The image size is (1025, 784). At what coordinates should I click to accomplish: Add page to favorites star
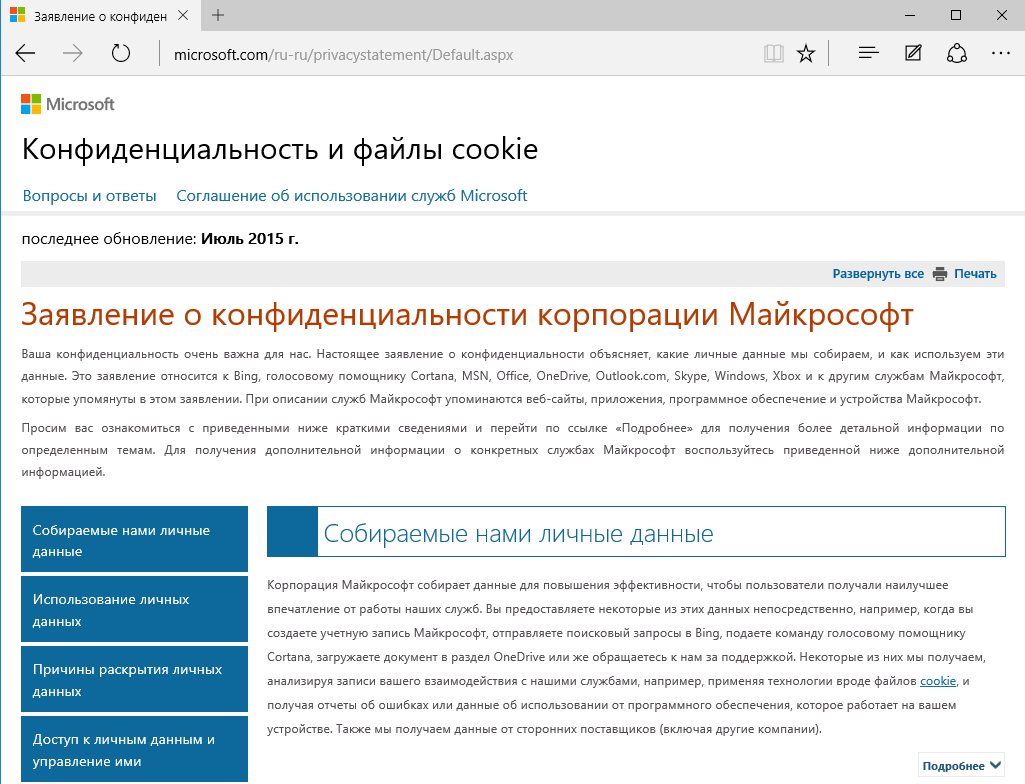click(x=806, y=54)
